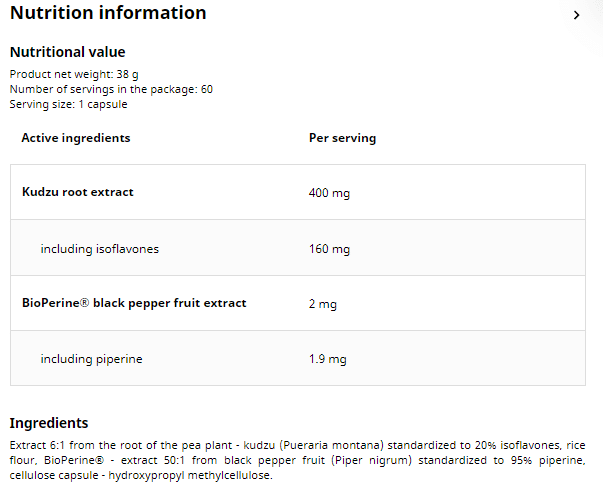Select the Kudzu root extract row label
Image resolution: width=603 pixels, height=491 pixels.
tap(77, 192)
